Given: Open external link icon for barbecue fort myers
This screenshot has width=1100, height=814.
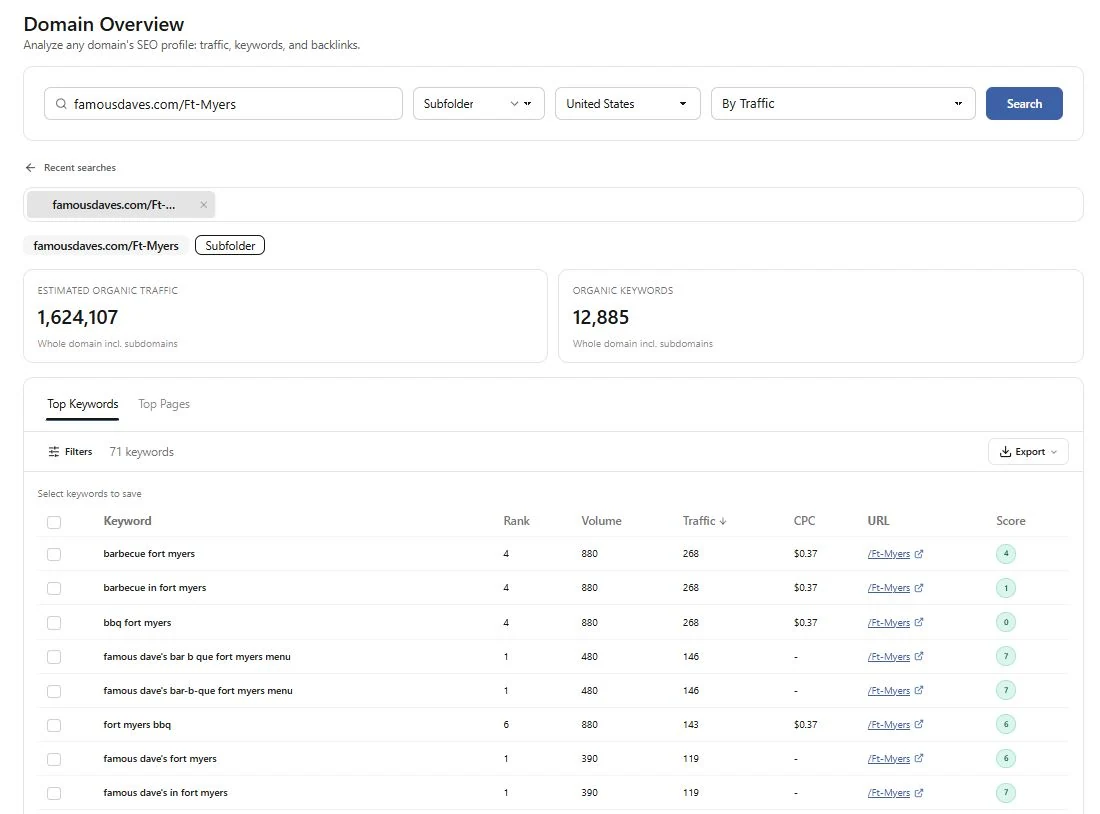Looking at the screenshot, I should click(919, 554).
